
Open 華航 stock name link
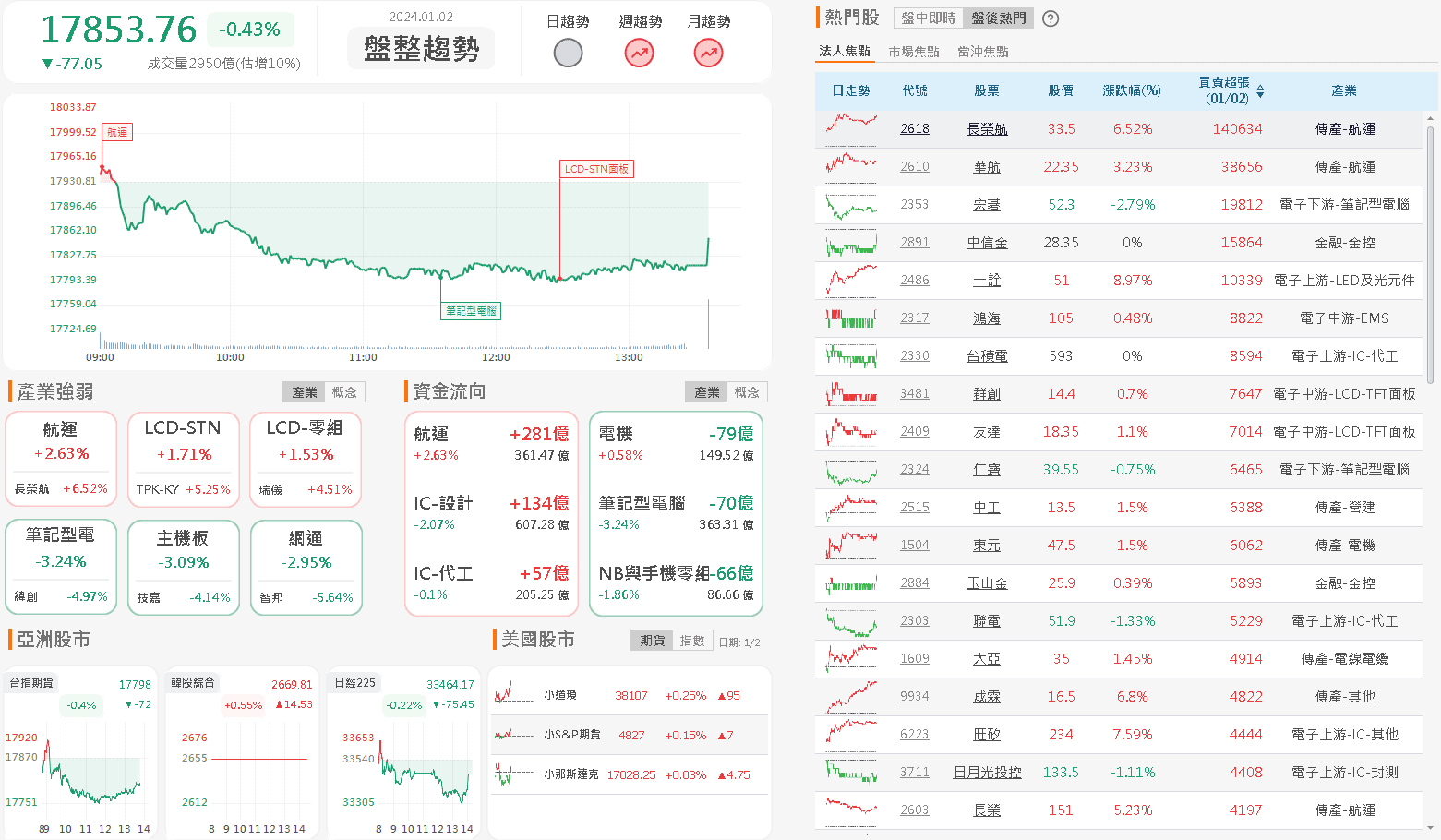(987, 167)
